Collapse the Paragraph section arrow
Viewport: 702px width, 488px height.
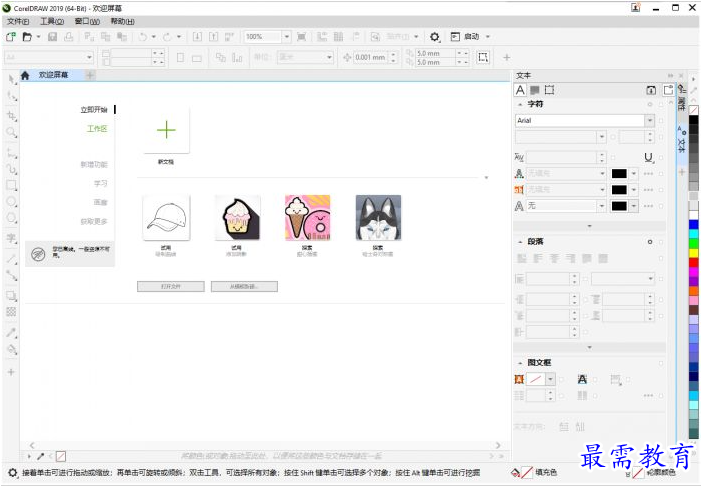(x=520, y=242)
